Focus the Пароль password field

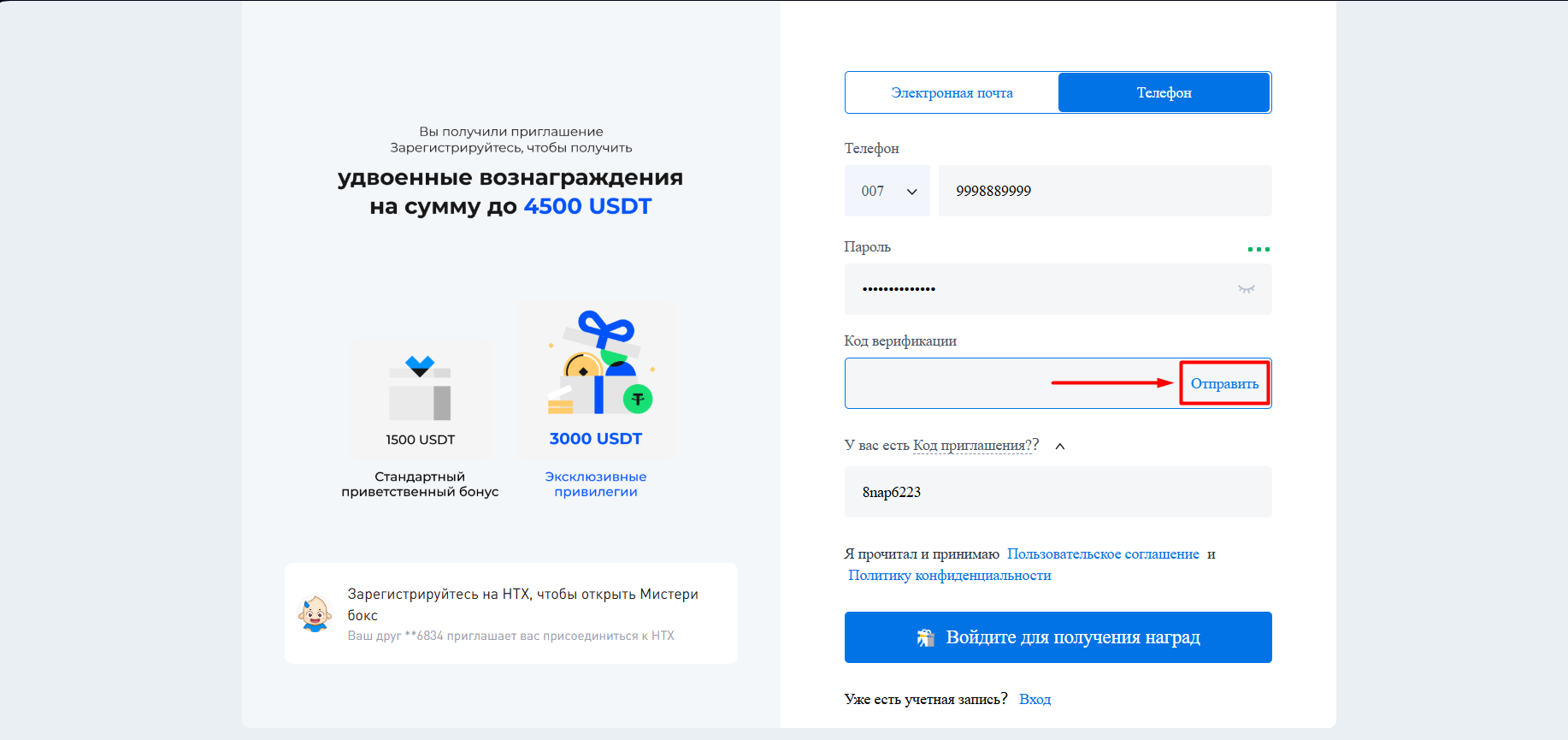1058,289
